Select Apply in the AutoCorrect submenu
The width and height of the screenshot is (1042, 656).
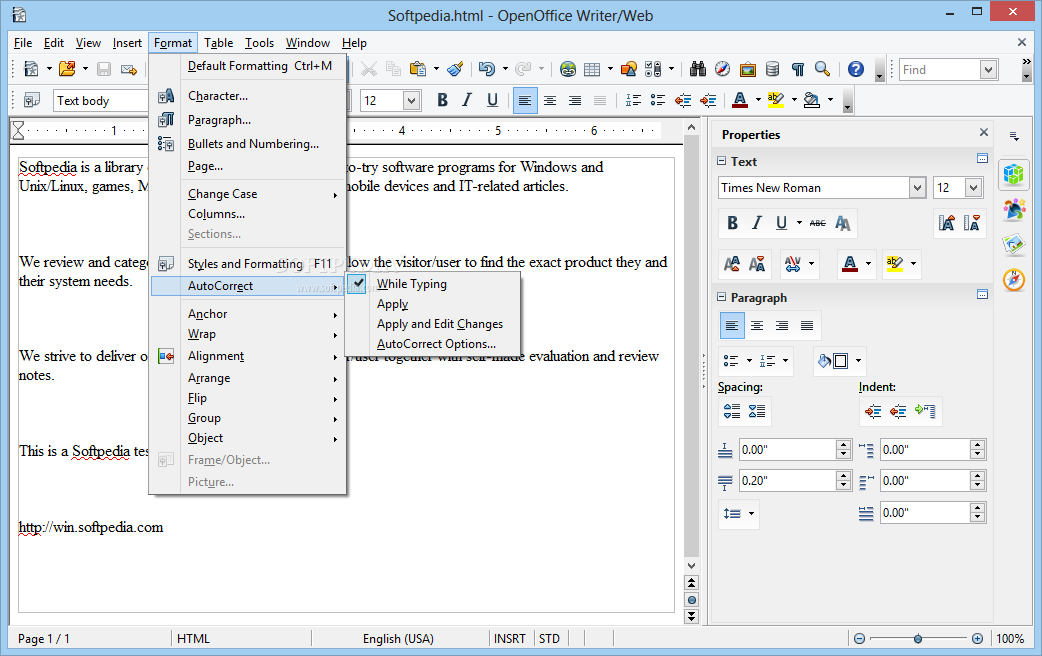click(x=435, y=304)
